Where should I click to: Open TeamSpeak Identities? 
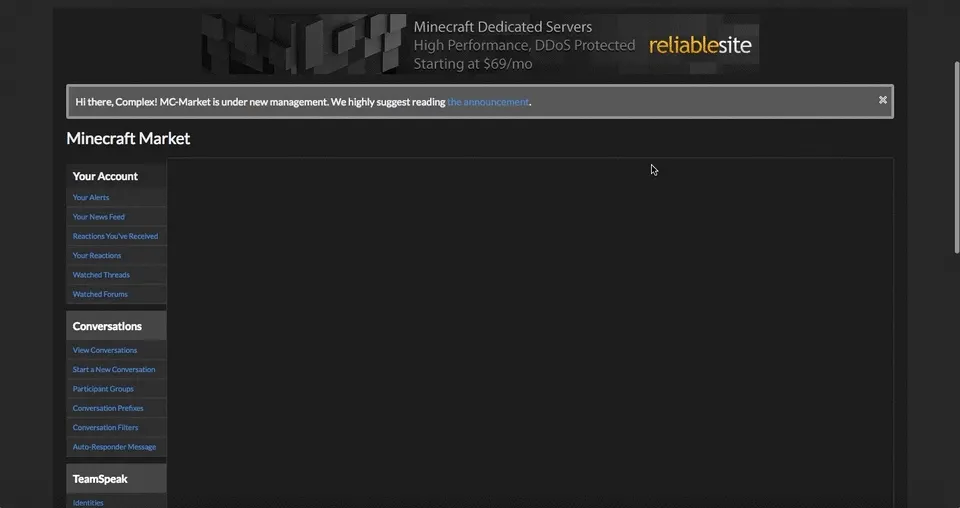[x=88, y=502]
